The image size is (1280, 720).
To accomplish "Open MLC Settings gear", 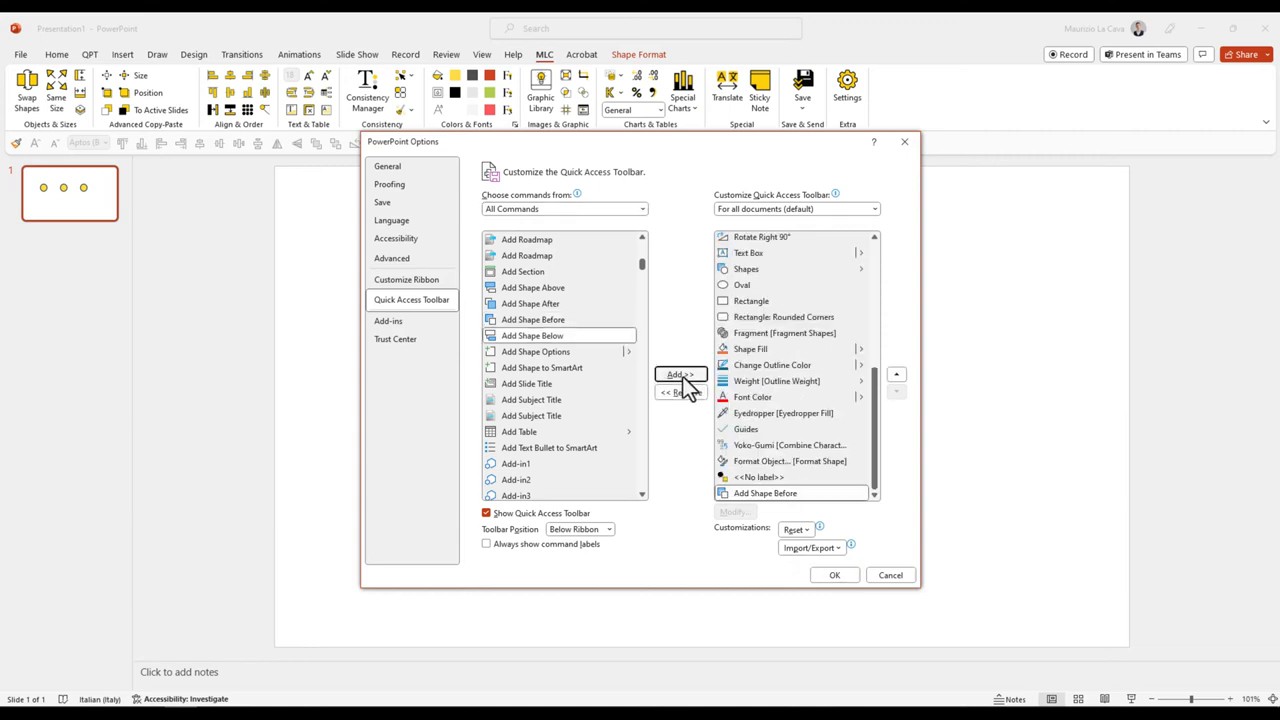I will [x=847, y=86].
